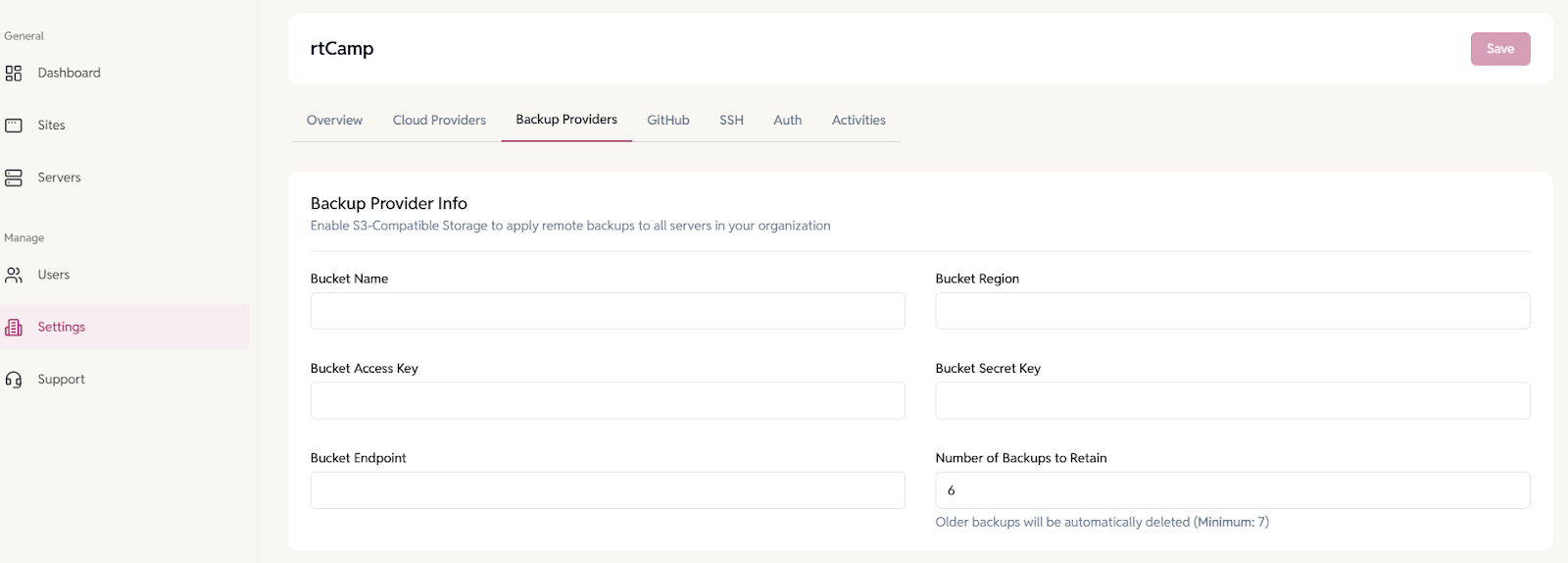
Task: Open the SSH settings tab
Action: [x=731, y=121]
